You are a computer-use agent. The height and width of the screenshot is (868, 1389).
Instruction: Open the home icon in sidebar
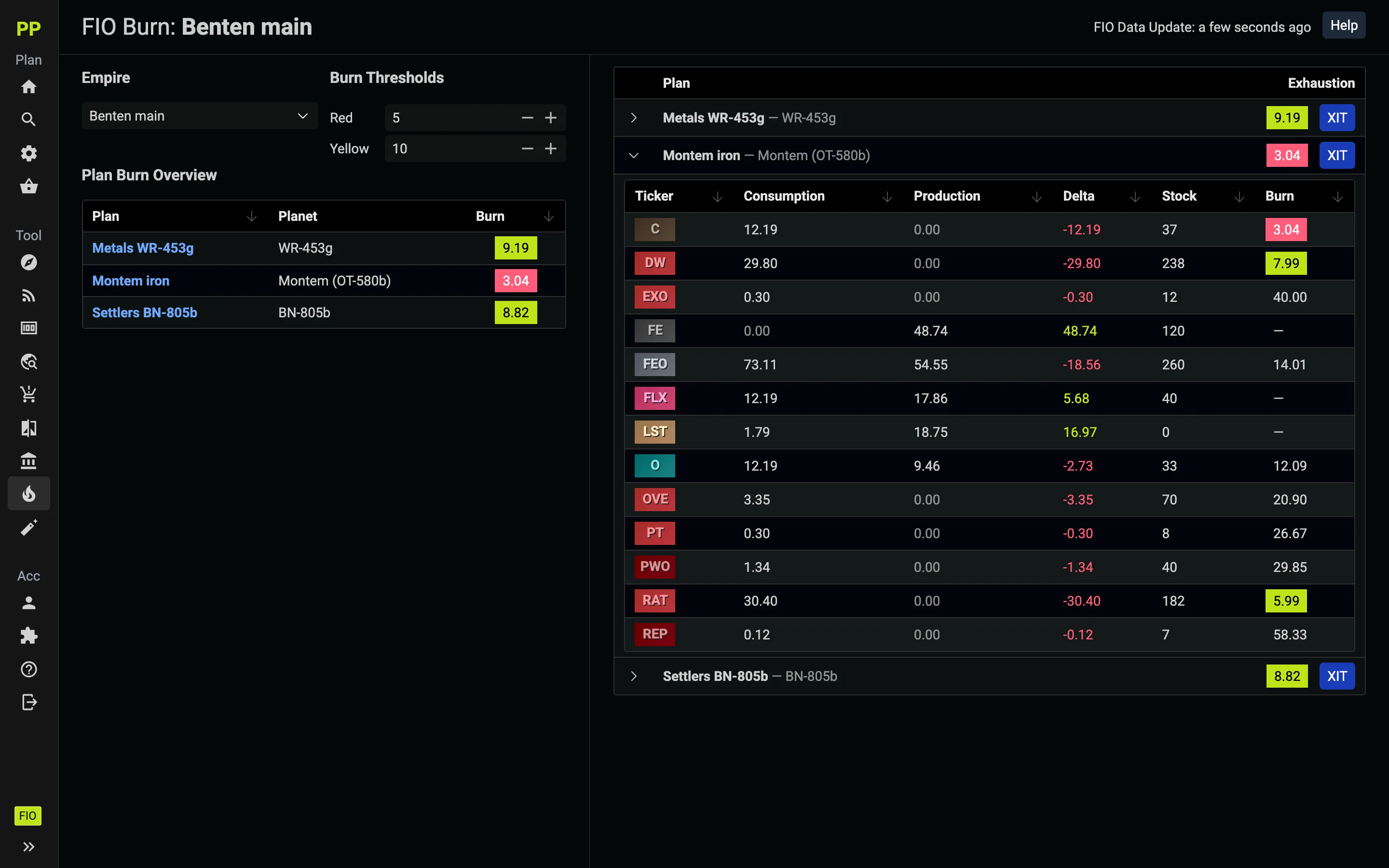tap(29, 87)
